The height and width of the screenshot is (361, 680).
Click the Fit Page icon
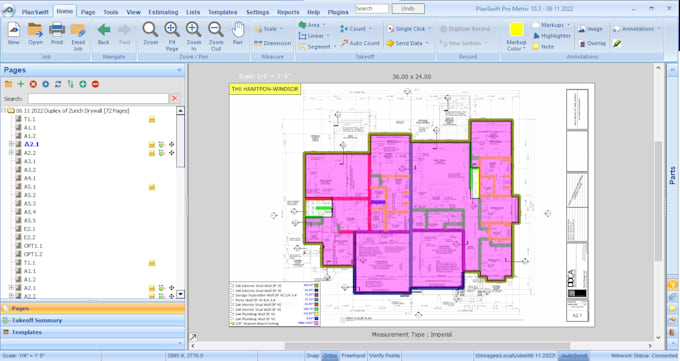172,36
